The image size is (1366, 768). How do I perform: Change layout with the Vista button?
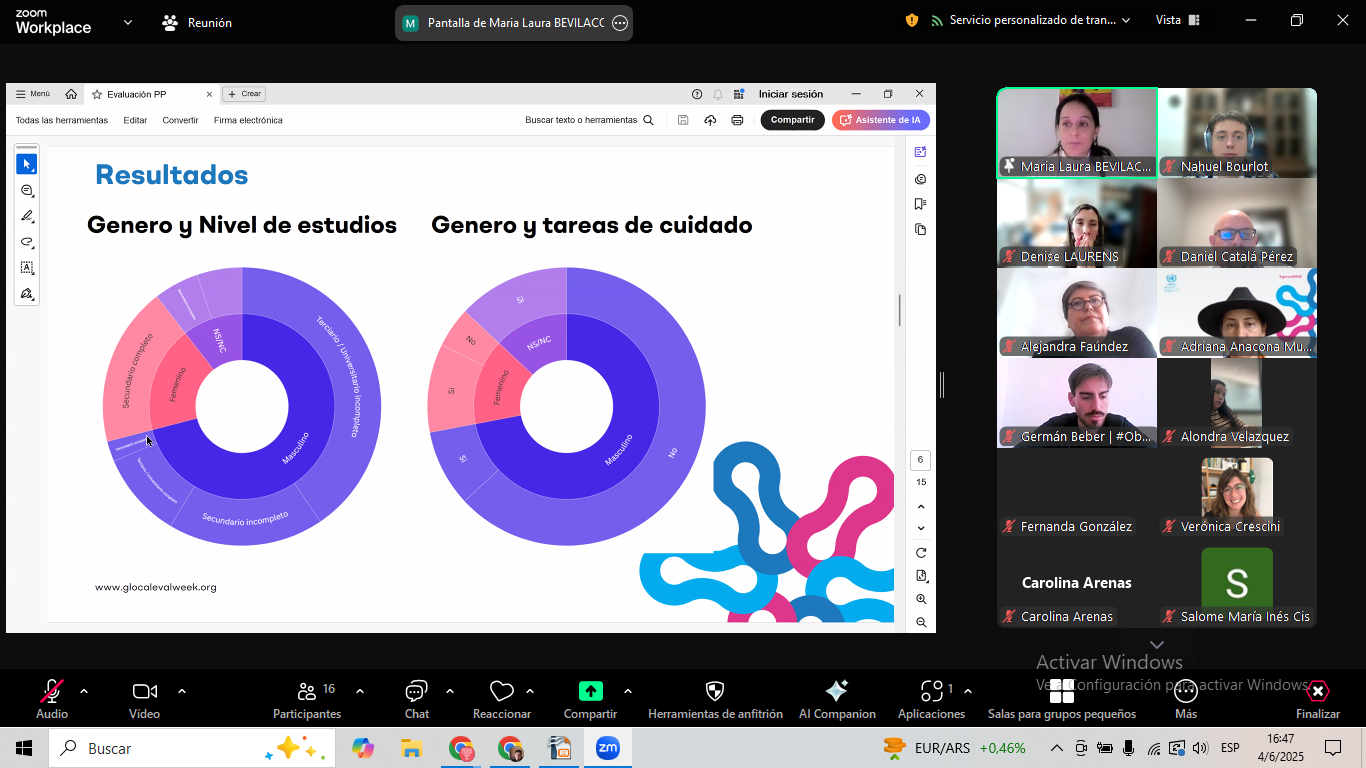coord(1178,20)
